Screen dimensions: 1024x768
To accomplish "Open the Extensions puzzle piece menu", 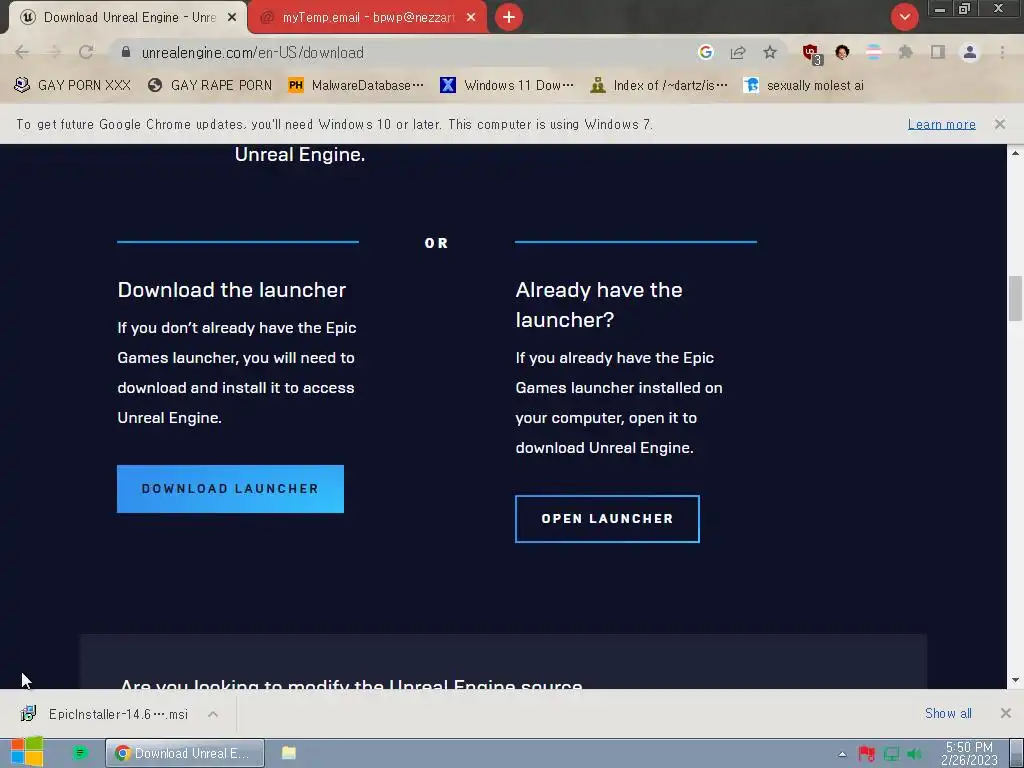I will [906, 52].
